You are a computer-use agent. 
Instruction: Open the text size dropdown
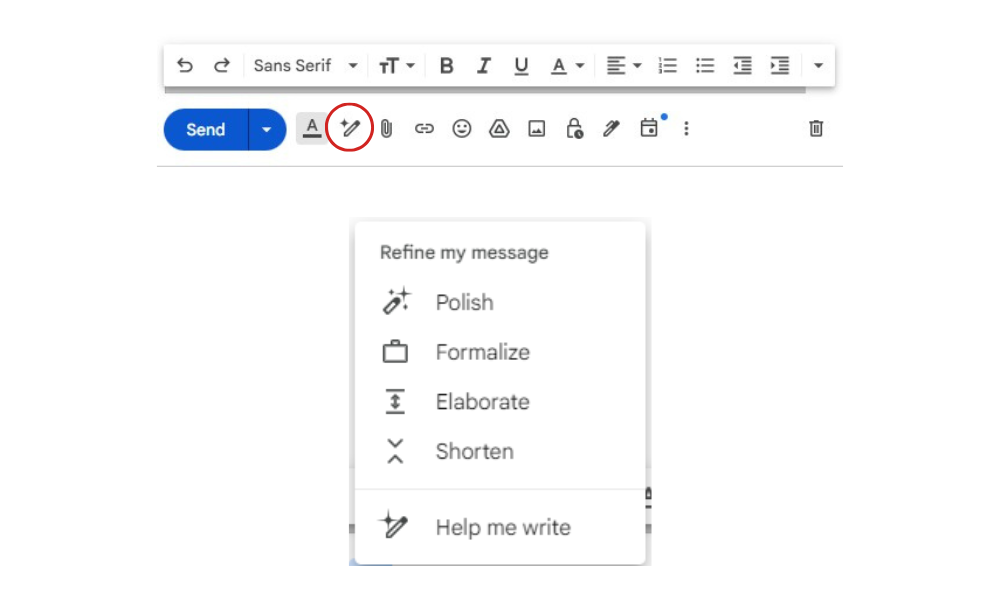pyautogui.click(x=397, y=65)
